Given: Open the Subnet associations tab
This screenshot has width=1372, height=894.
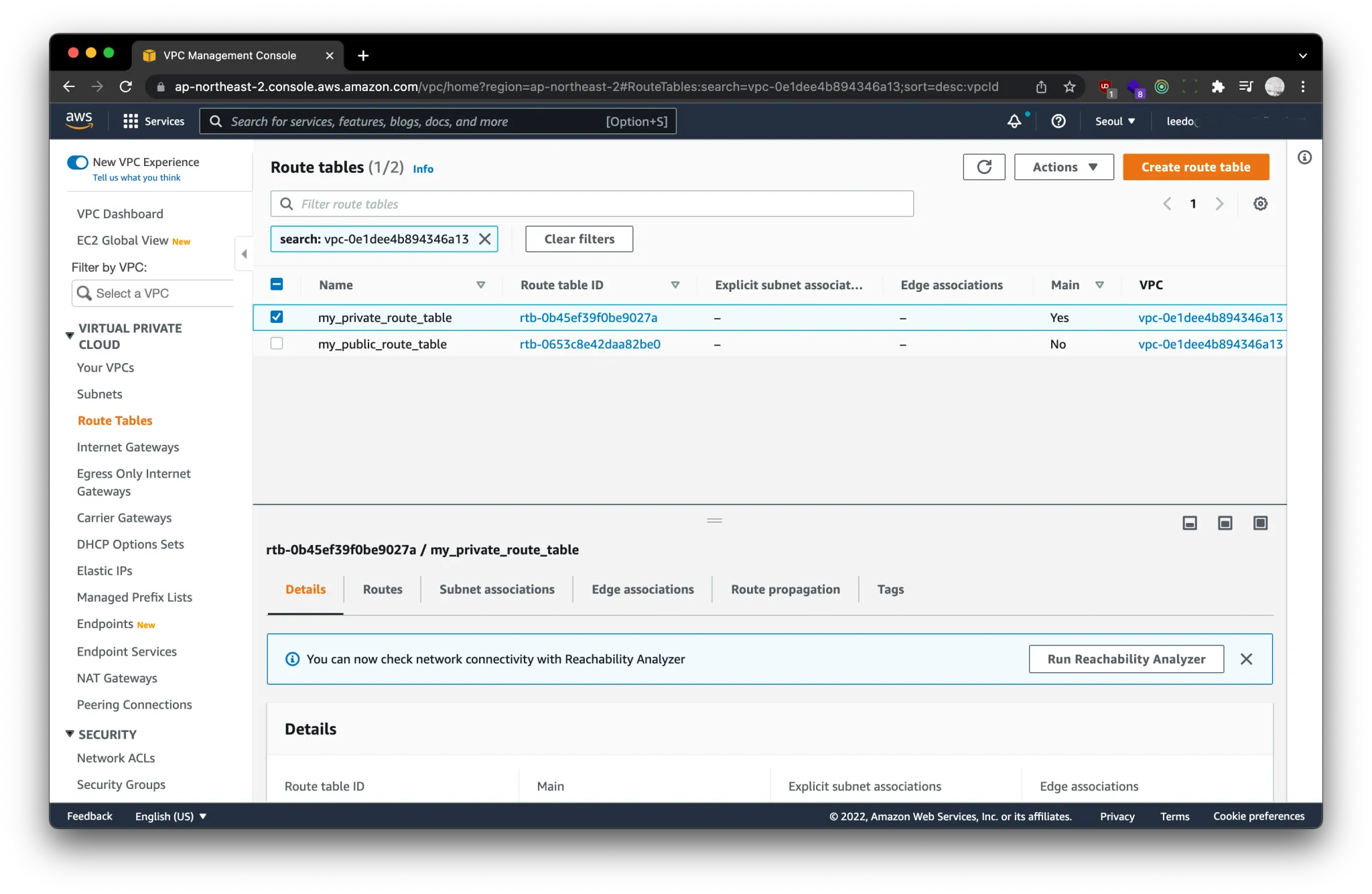Looking at the screenshot, I should [x=496, y=589].
